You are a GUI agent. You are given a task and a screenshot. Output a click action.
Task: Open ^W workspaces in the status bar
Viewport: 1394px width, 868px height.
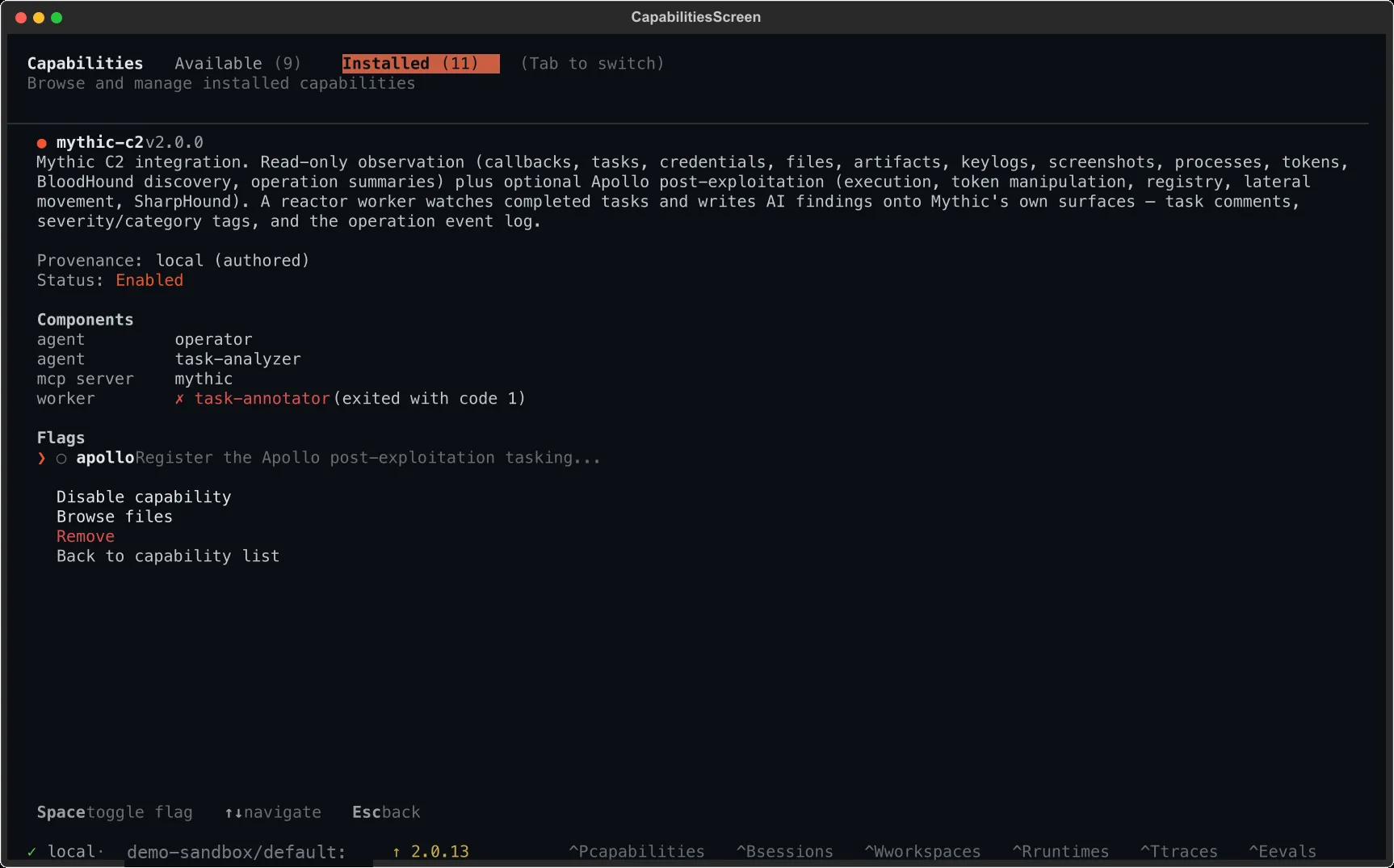[922, 852]
